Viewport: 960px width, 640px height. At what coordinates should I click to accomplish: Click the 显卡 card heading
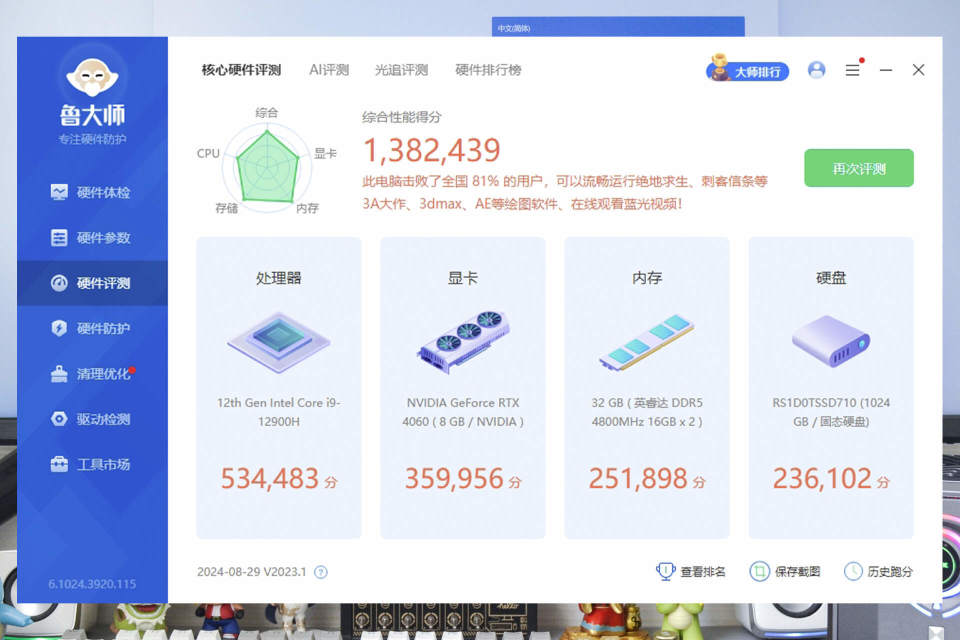pyautogui.click(x=463, y=278)
